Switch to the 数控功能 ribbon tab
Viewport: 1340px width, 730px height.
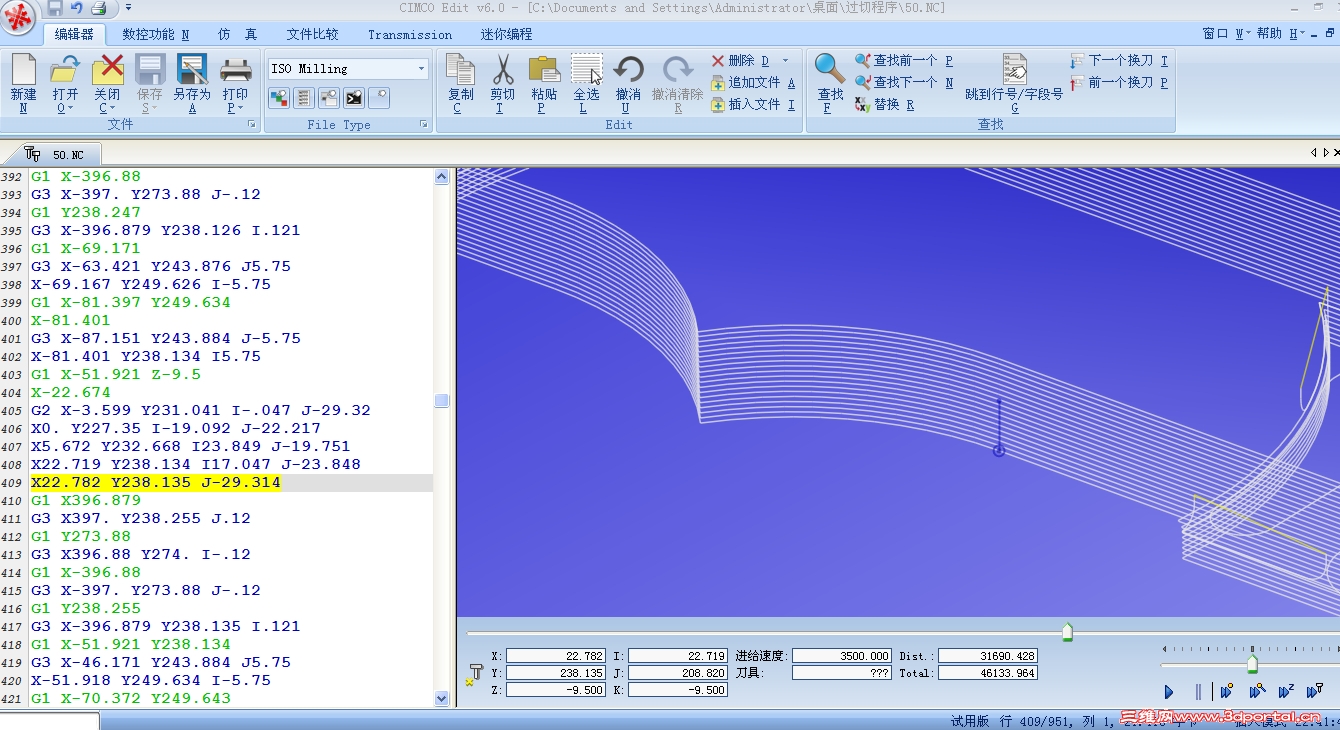[x=156, y=34]
